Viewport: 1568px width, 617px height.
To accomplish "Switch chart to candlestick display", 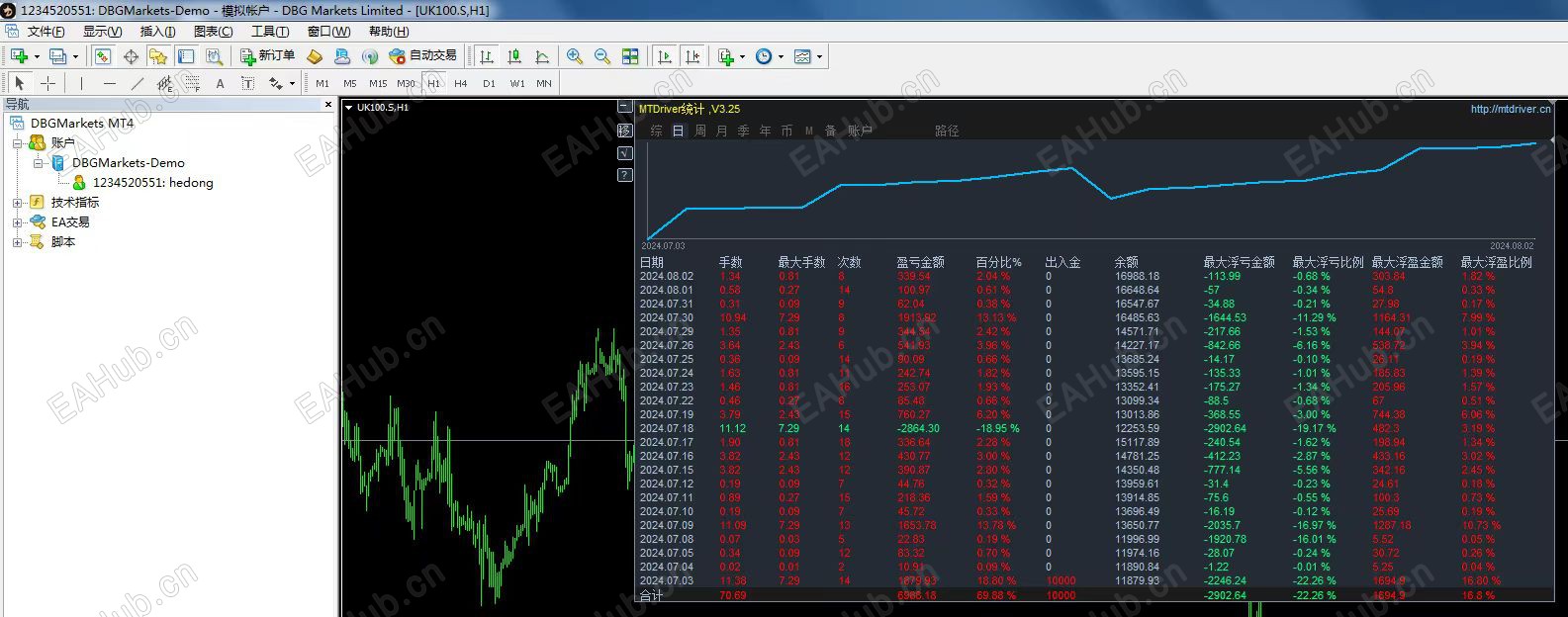I will [514, 56].
